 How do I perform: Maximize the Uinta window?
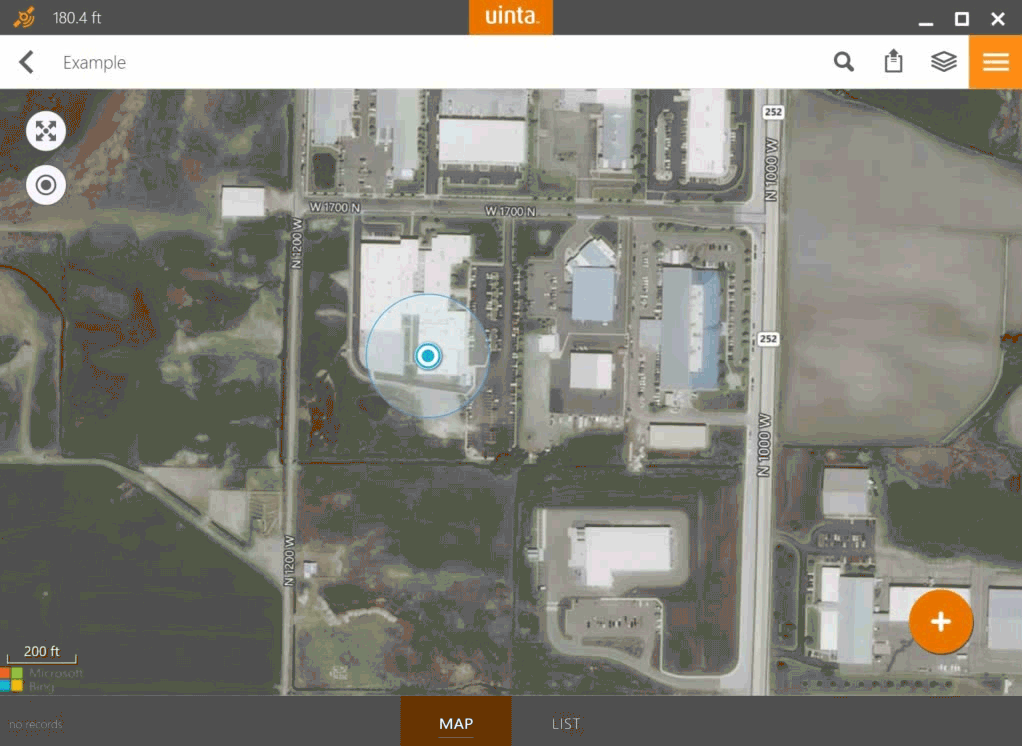[961, 18]
